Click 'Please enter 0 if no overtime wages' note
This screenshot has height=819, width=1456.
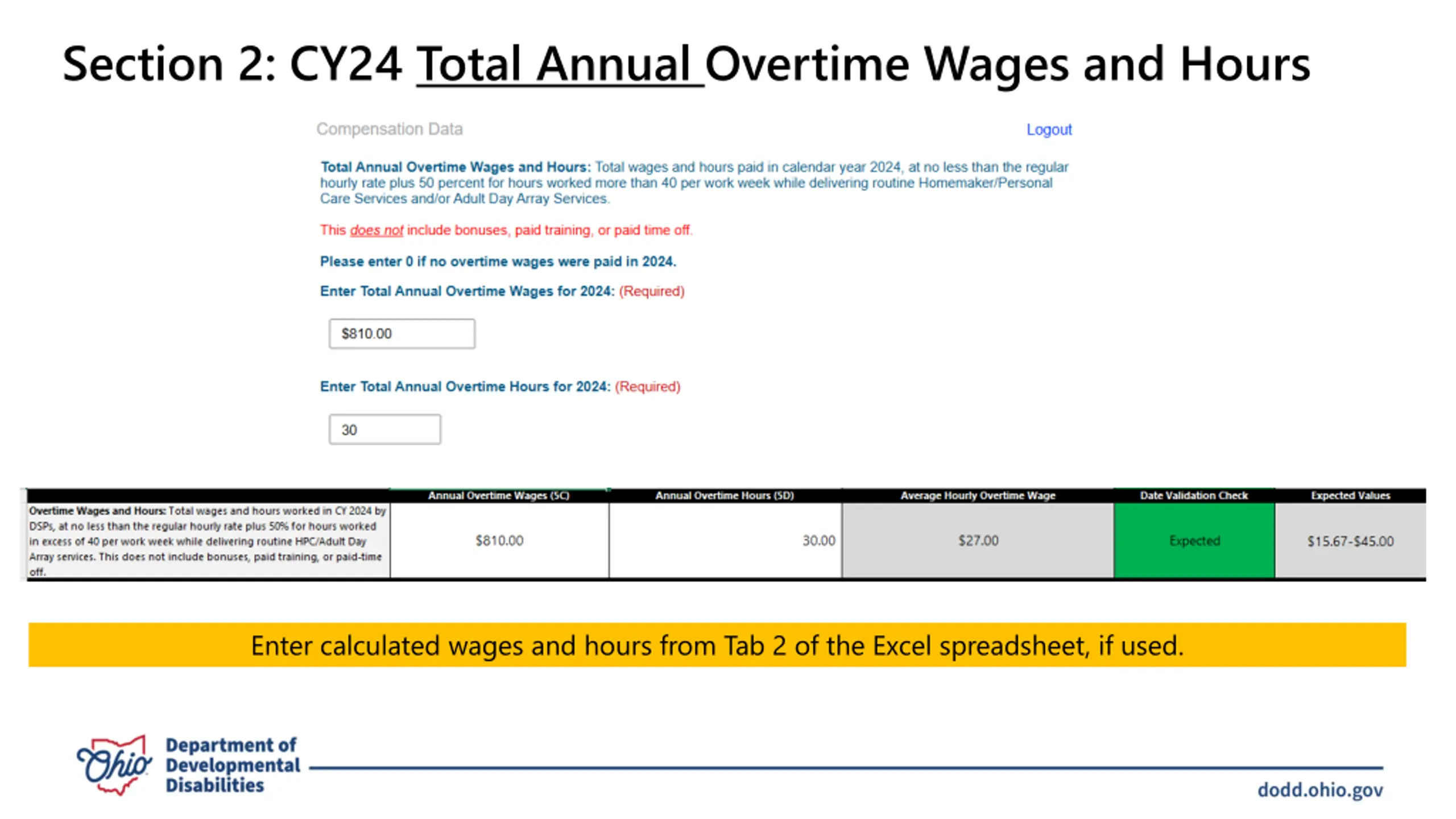point(498,262)
